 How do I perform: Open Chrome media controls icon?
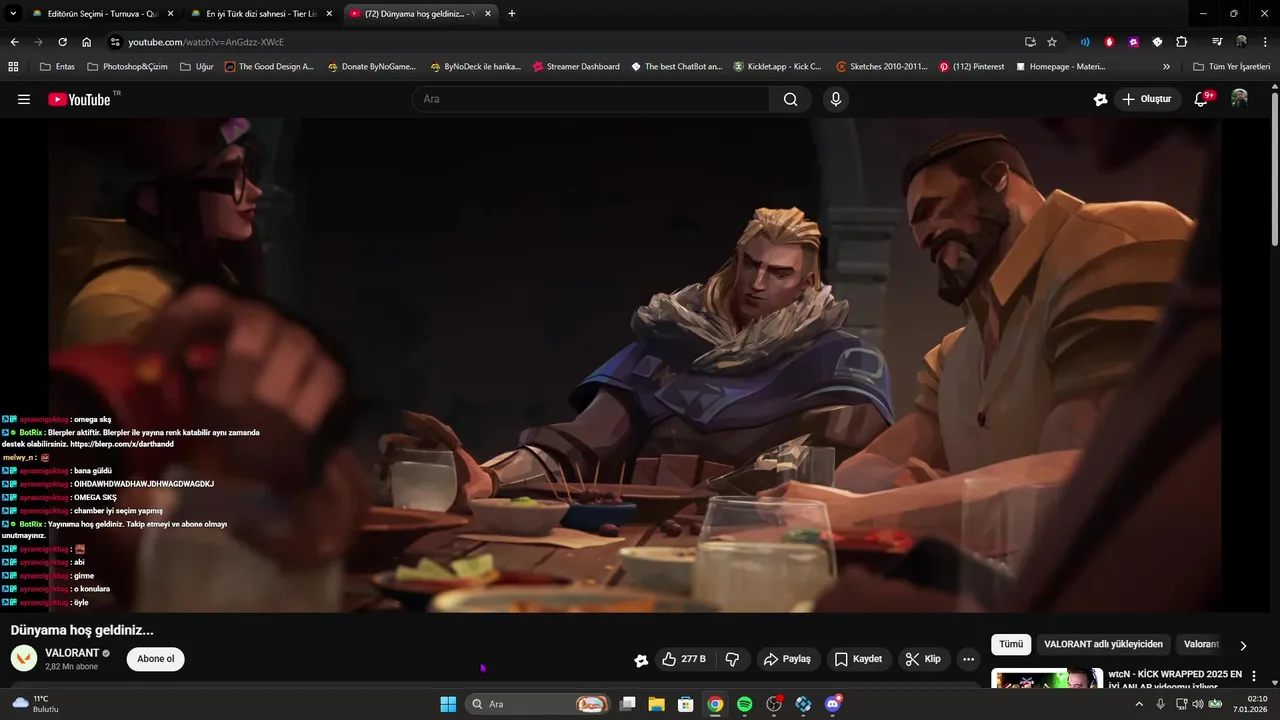click(x=1217, y=42)
